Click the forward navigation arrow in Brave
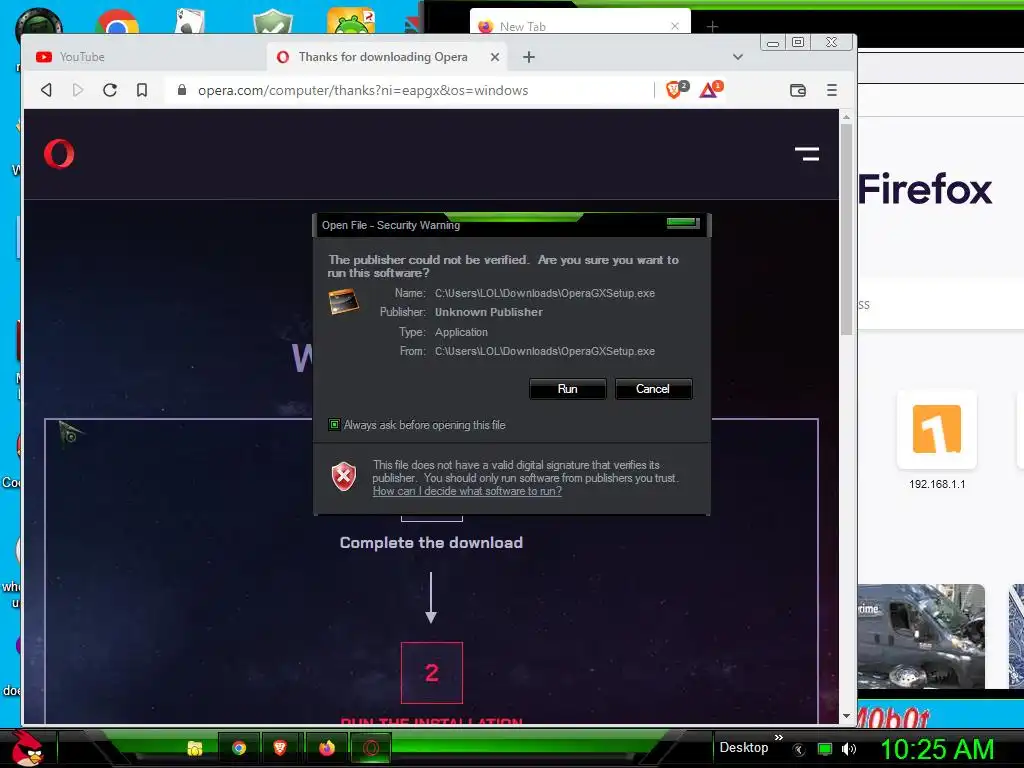 coord(78,90)
